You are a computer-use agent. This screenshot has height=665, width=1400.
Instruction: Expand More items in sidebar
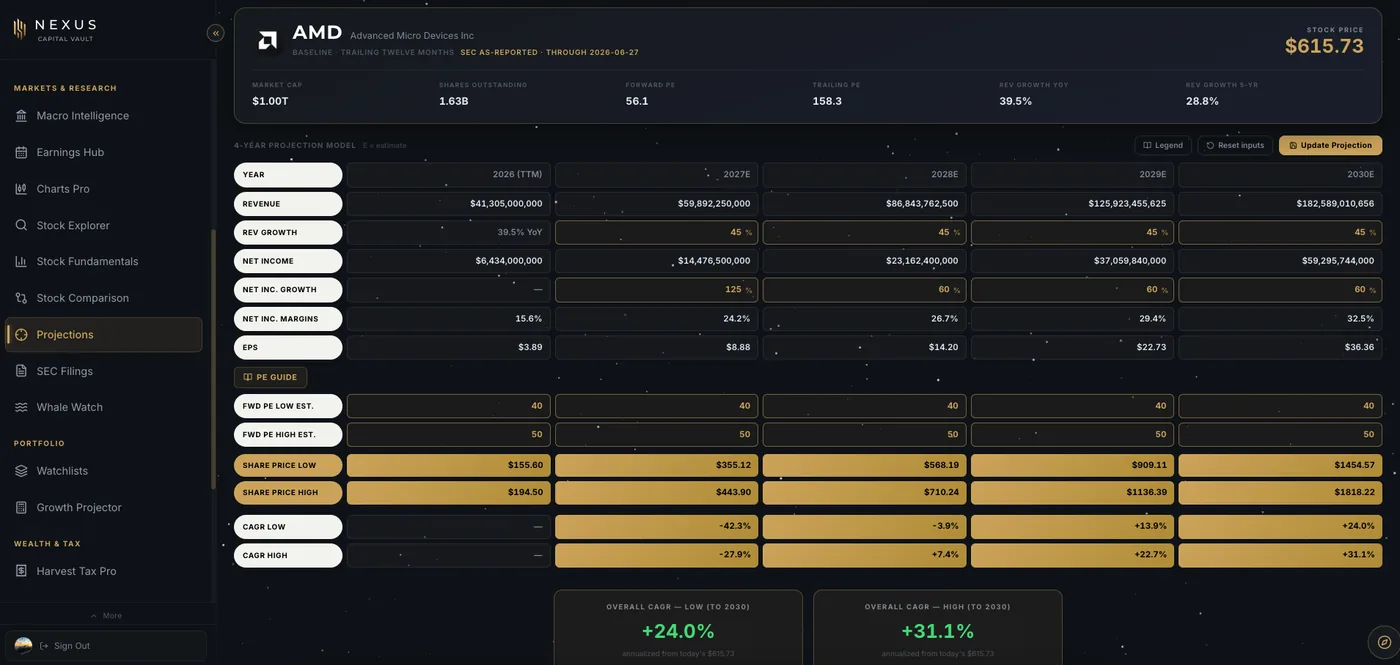pos(106,615)
